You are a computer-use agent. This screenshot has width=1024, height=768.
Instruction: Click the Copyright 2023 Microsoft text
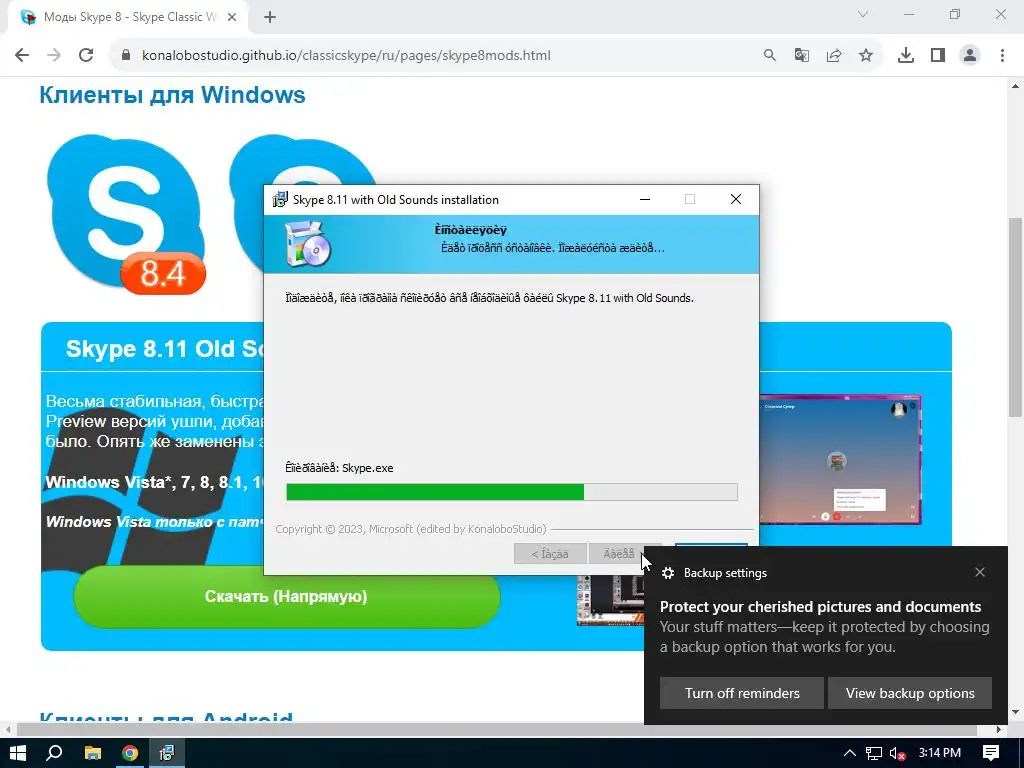[x=411, y=529]
